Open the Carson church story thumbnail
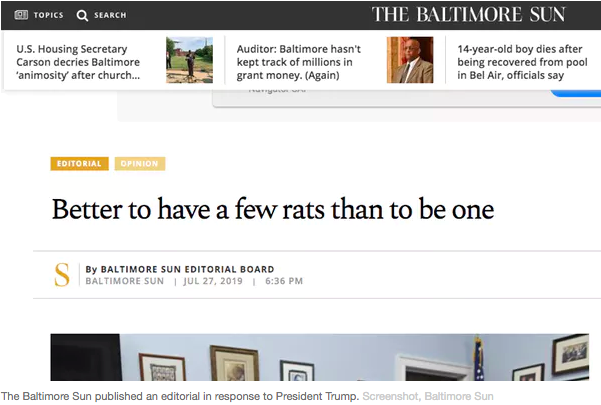601x405 pixels. 189,60
